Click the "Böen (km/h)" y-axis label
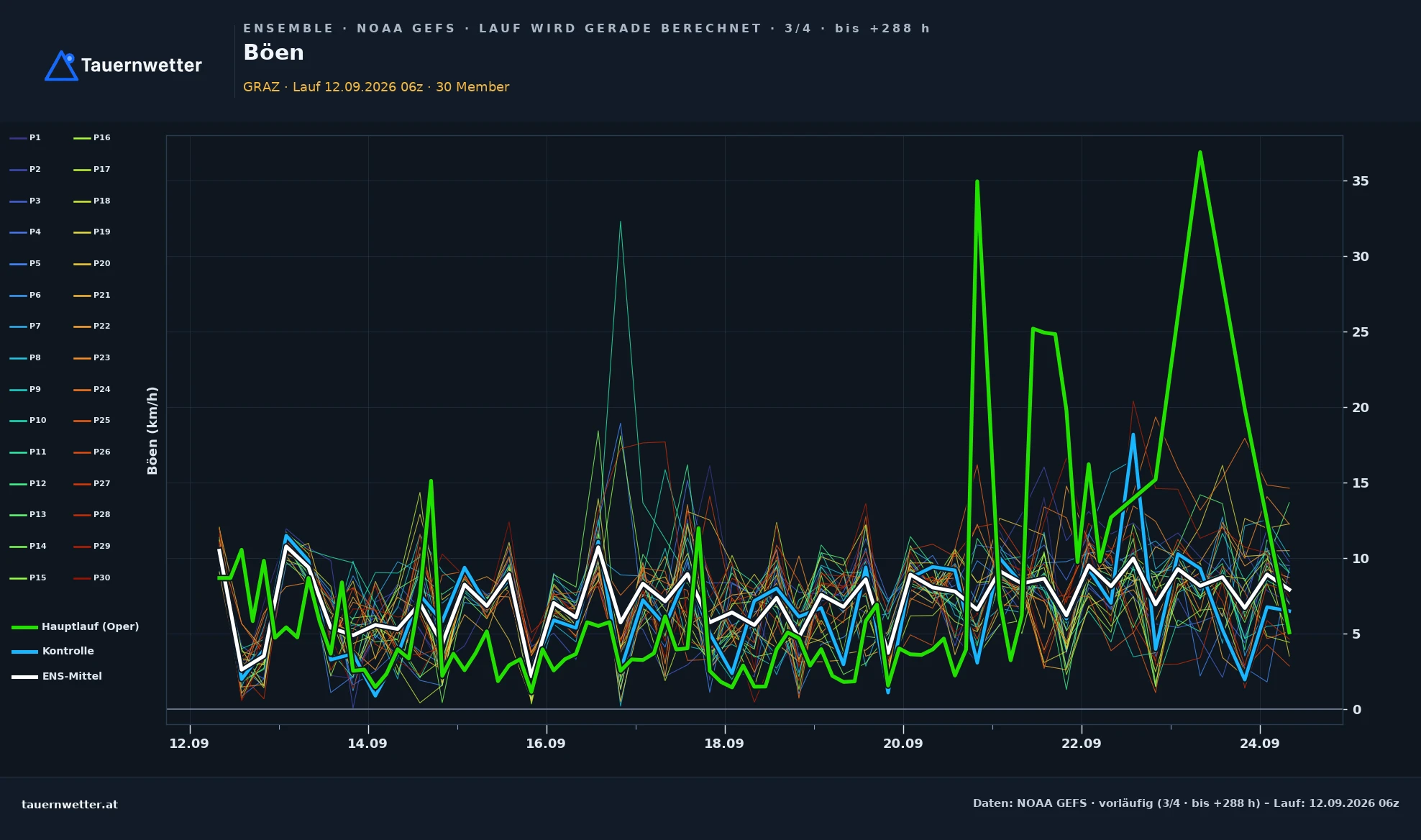This screenshot has width=1421, height=840. [152, 430]
